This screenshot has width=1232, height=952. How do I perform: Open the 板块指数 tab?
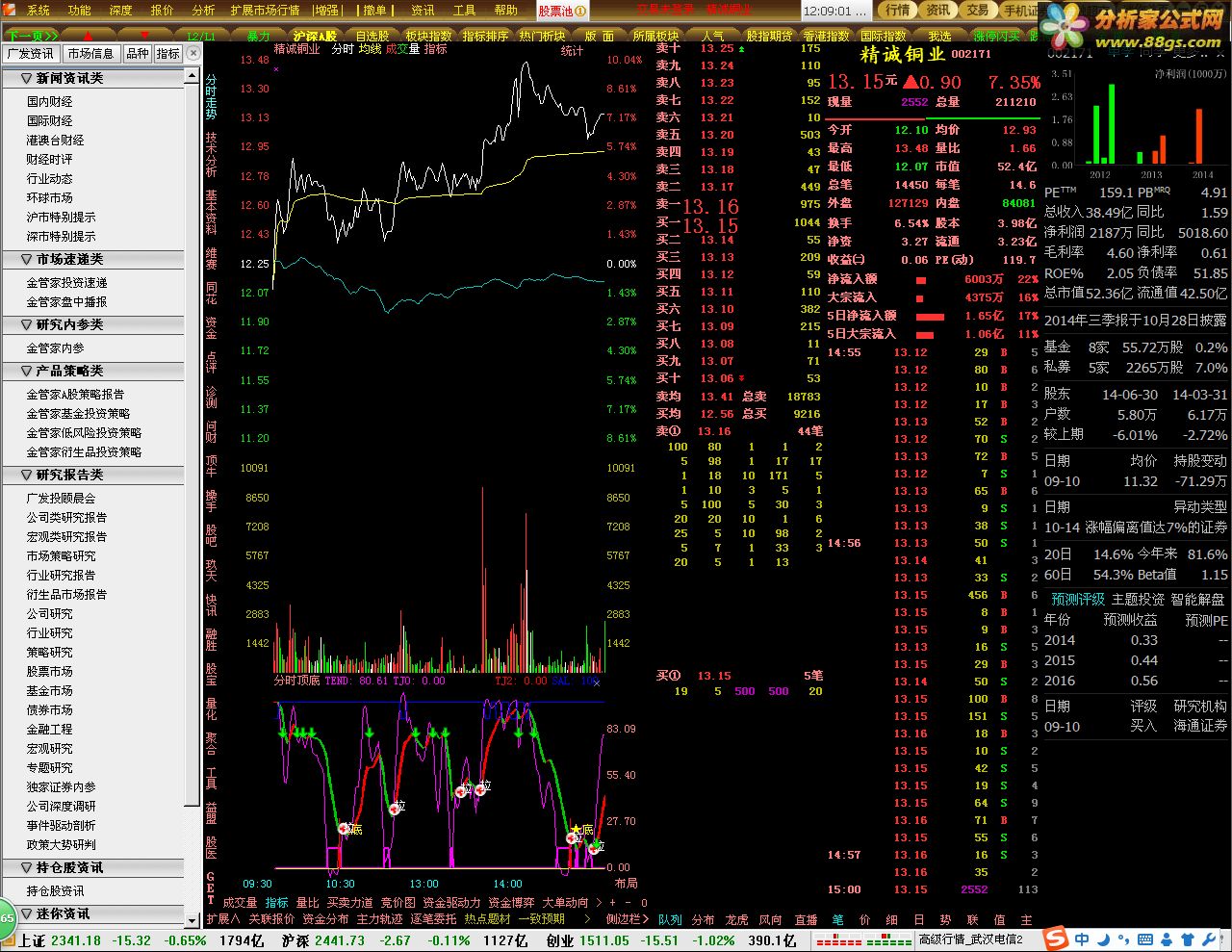coord(428,36)
